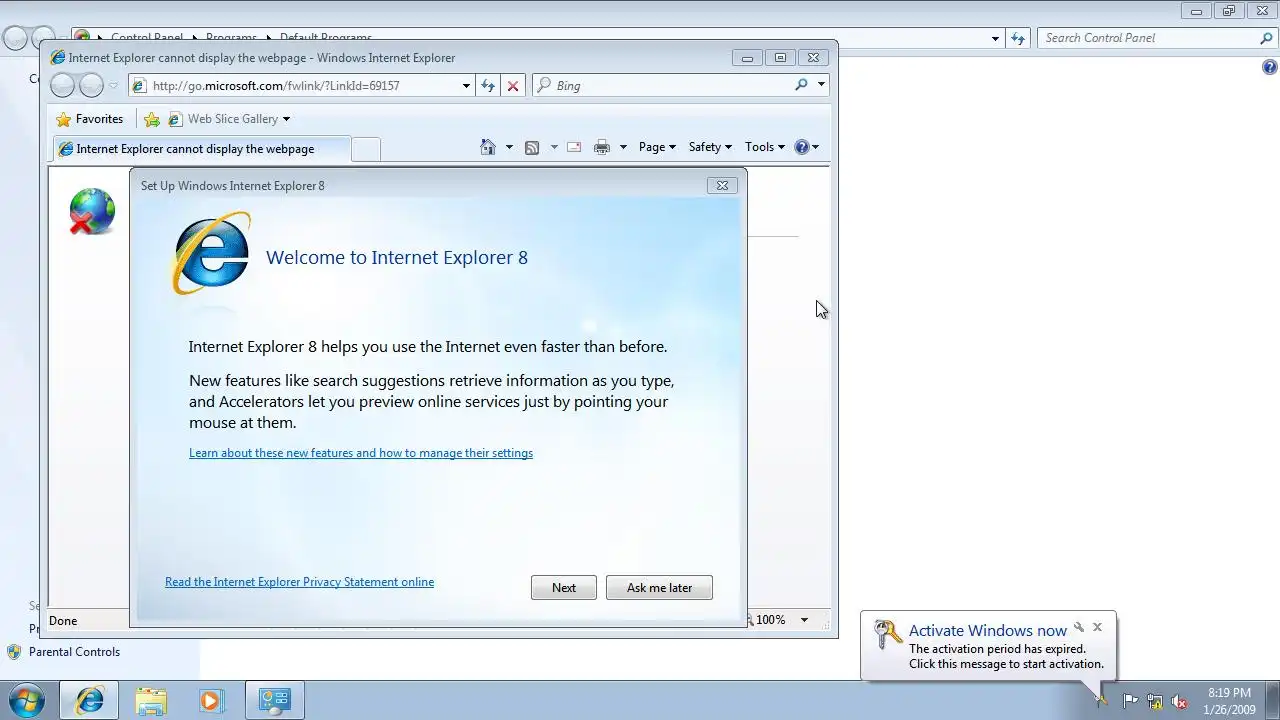Expand the Print options dropdown arrow

[x=623, y=147]
